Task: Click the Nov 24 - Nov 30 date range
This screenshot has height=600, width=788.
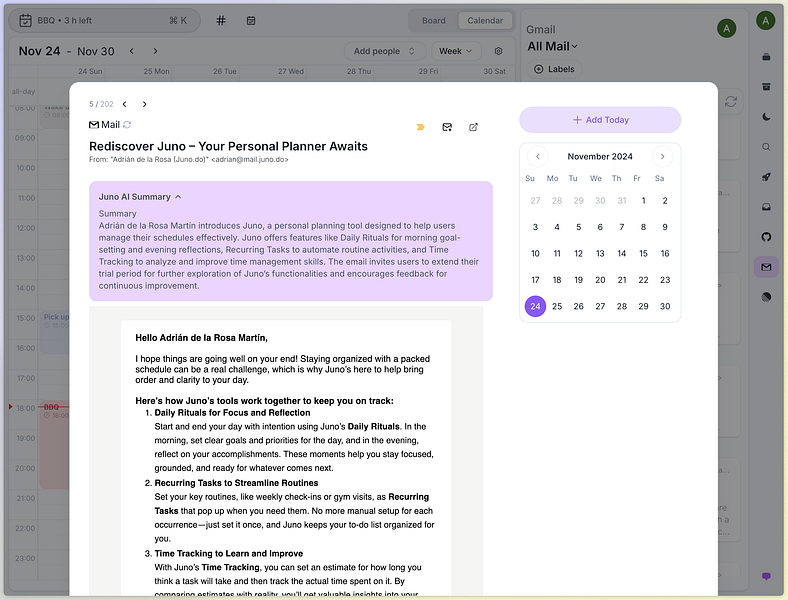Action: pos(66,51)
